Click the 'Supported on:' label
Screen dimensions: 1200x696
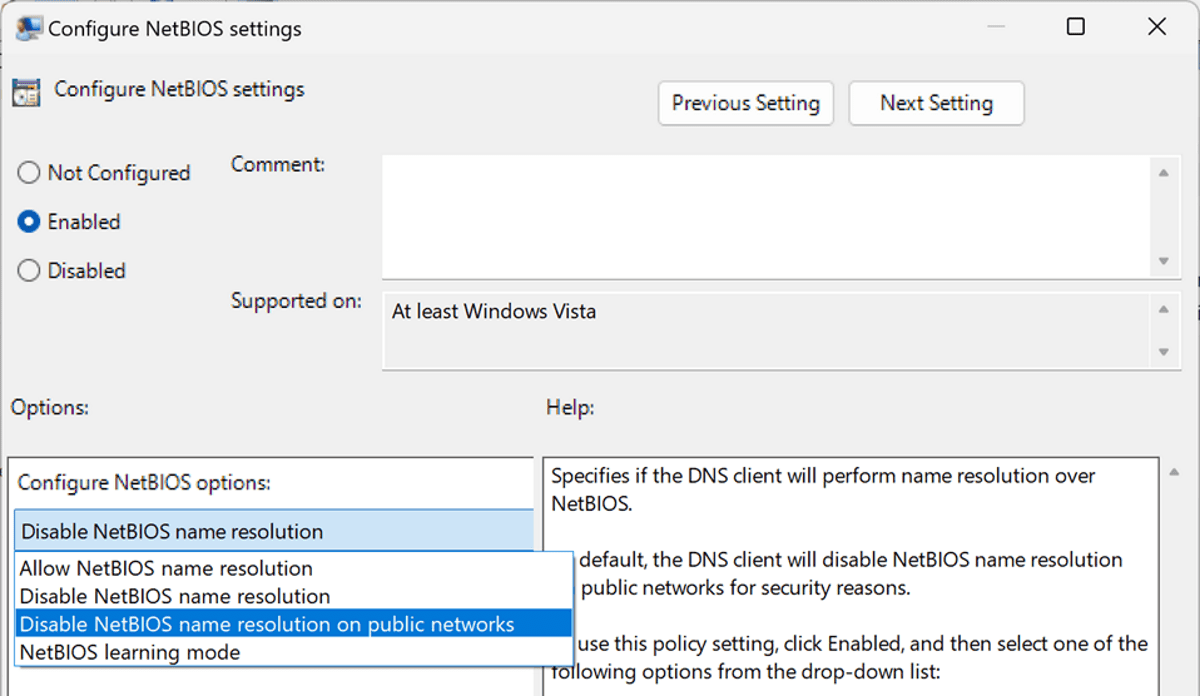[296, 301]
